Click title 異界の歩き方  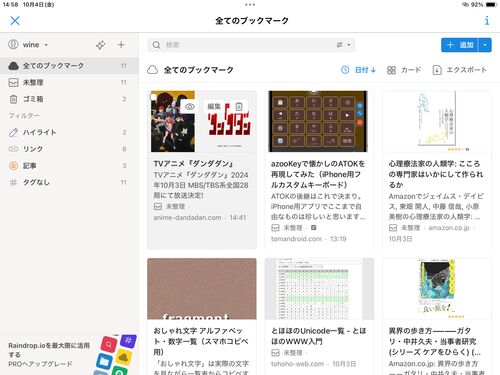click(435, 341)
